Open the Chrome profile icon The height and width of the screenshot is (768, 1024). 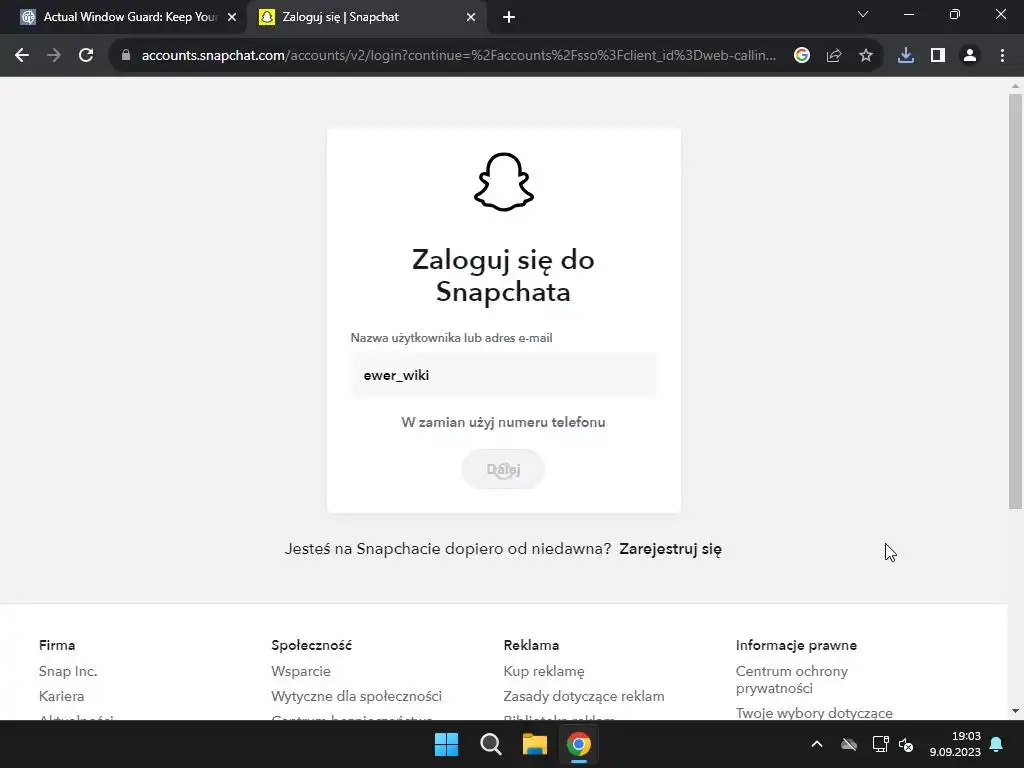pos(970,56)
